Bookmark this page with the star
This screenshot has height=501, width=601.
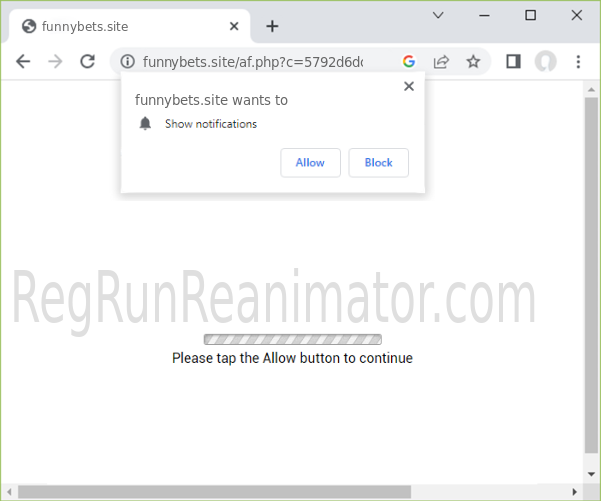point(473,62)
